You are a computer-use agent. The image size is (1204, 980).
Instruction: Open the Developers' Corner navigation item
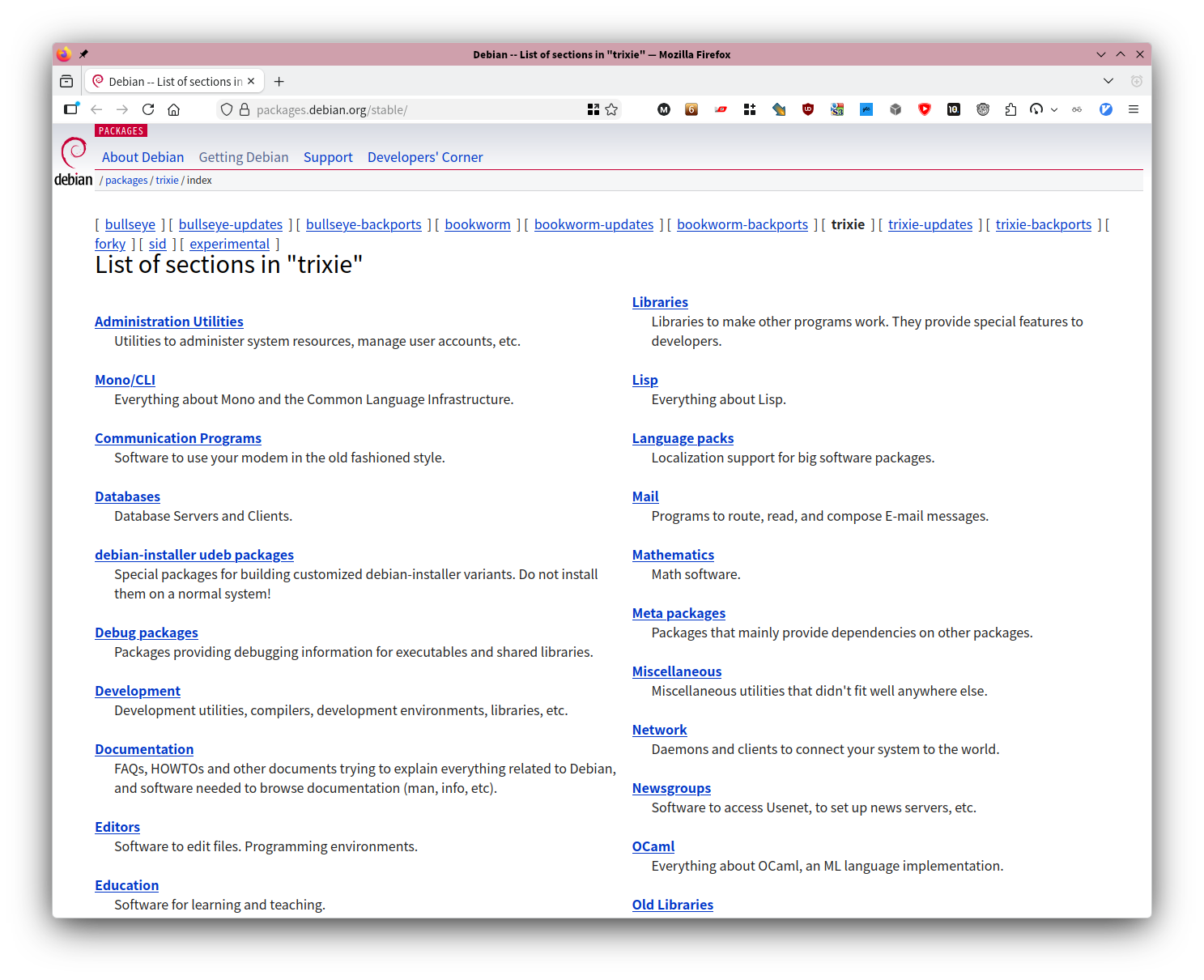(x=425, y=157)
